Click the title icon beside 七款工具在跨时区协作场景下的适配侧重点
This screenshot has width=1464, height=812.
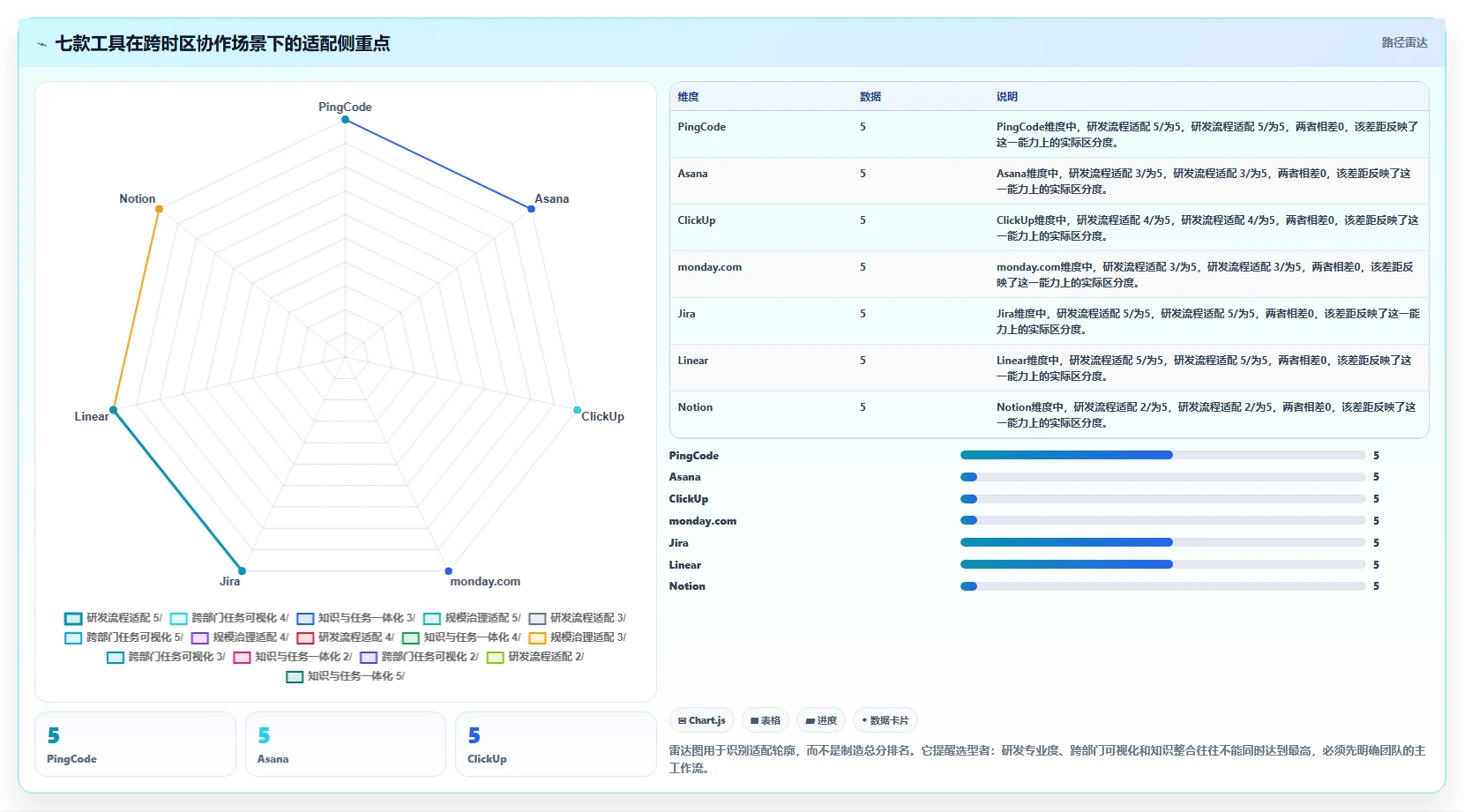tap(42, 44)
